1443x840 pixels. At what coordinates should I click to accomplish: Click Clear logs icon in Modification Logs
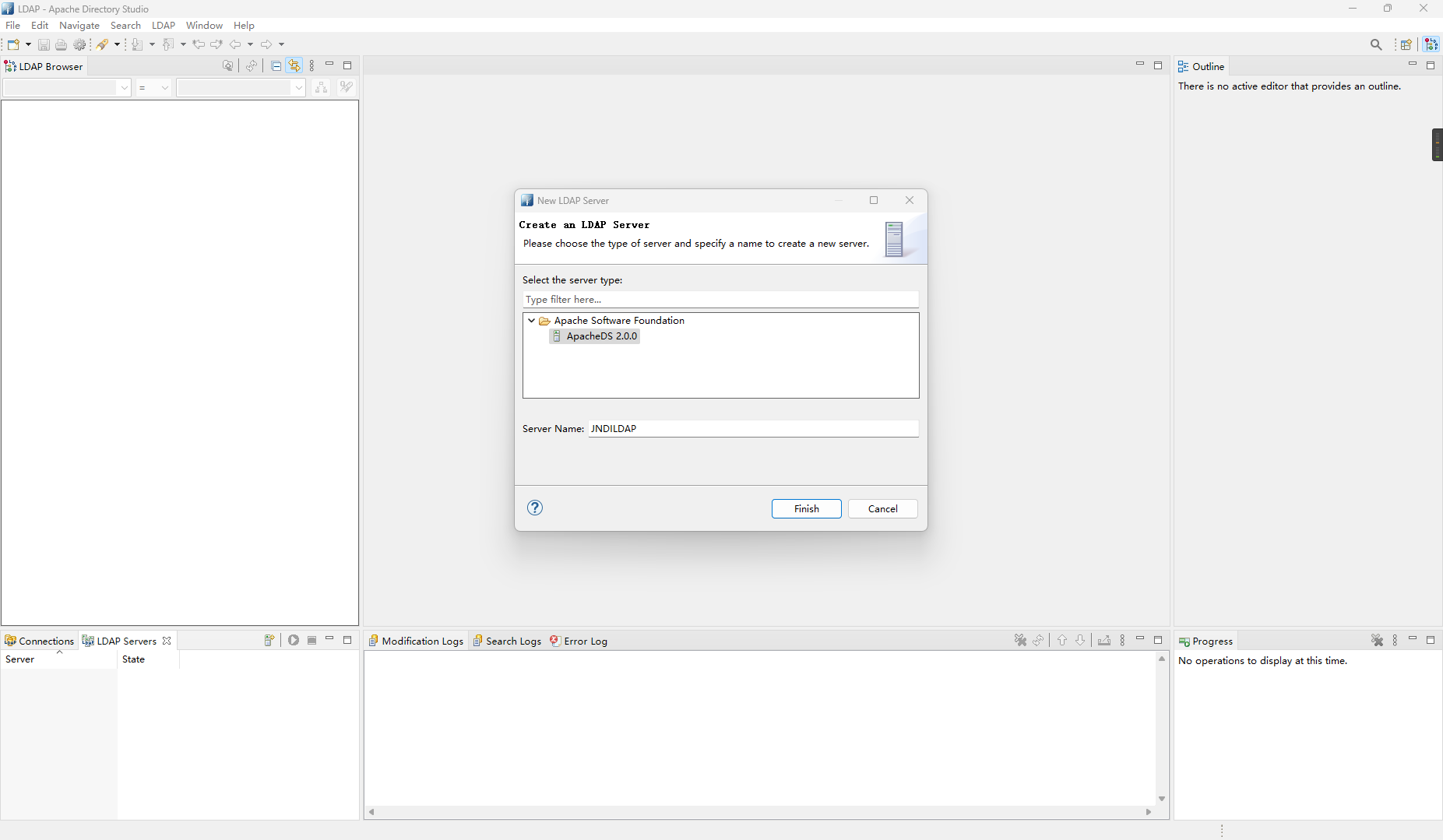click(x=1020, y=640)
